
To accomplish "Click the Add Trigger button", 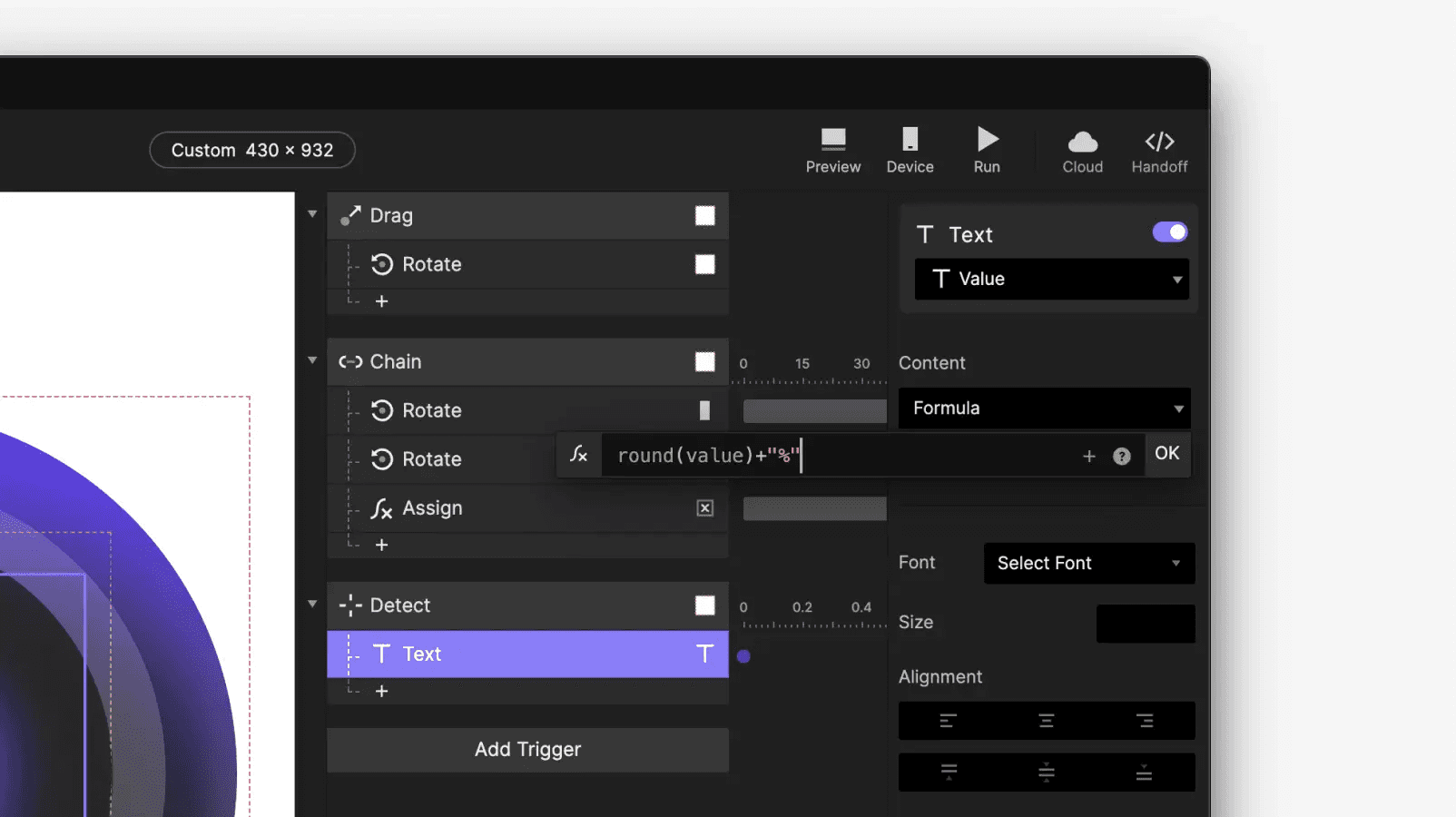I will click(527, 750).
